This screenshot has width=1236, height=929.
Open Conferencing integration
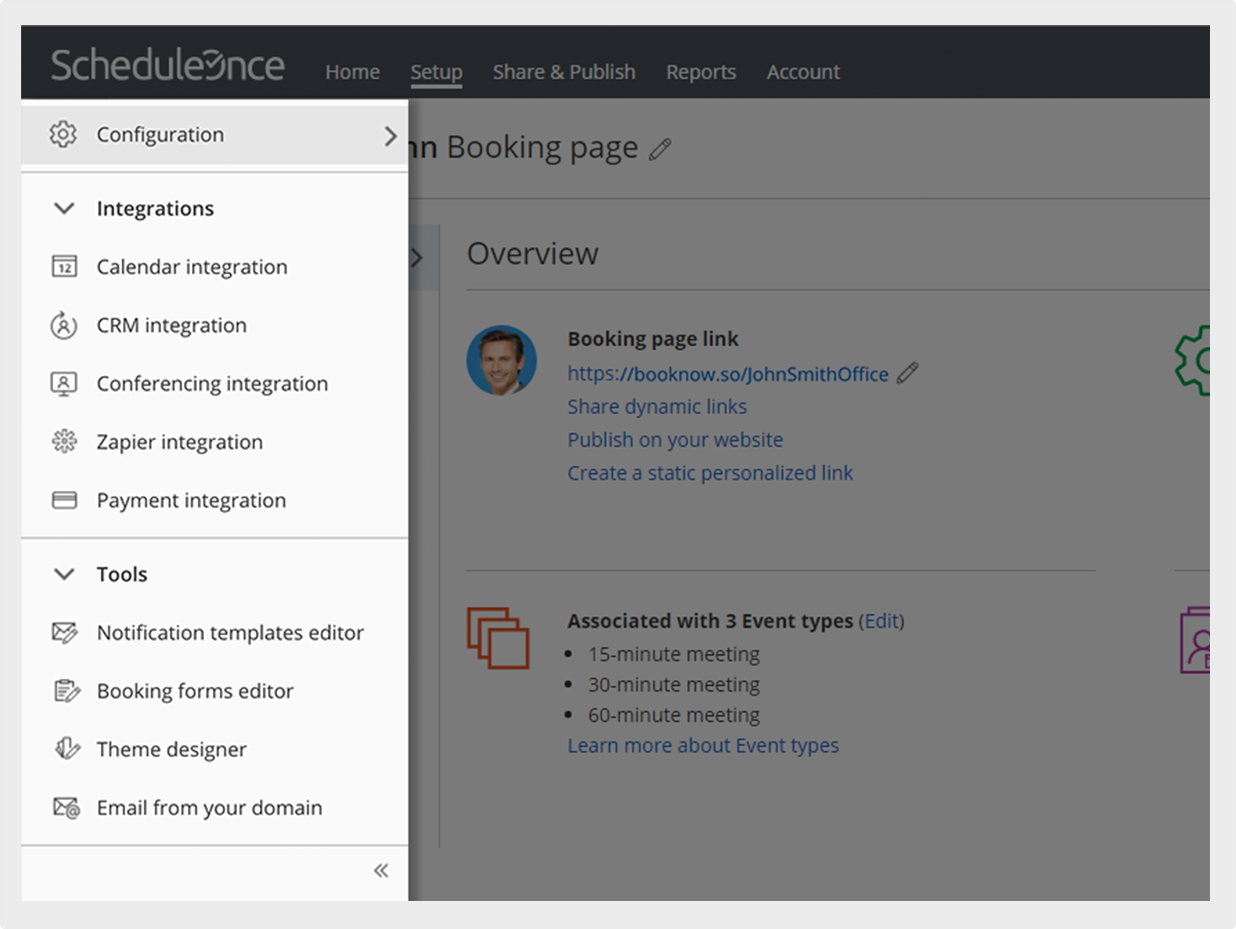point(214,384)
